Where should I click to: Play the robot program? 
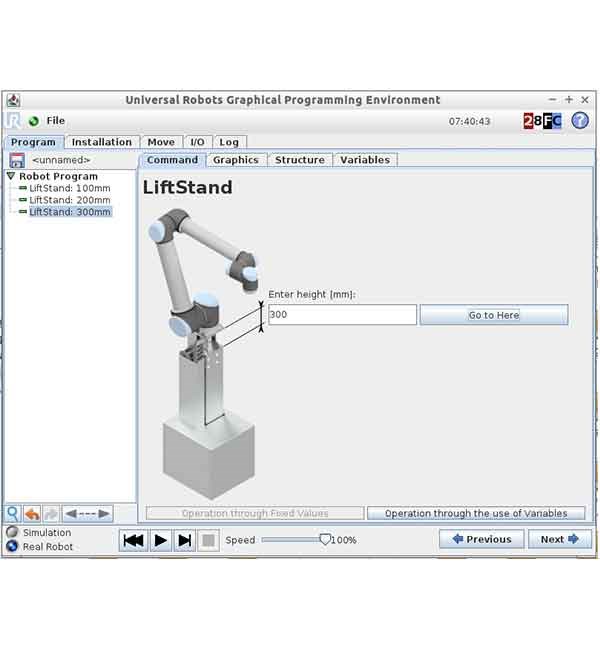tap(160, 540)
